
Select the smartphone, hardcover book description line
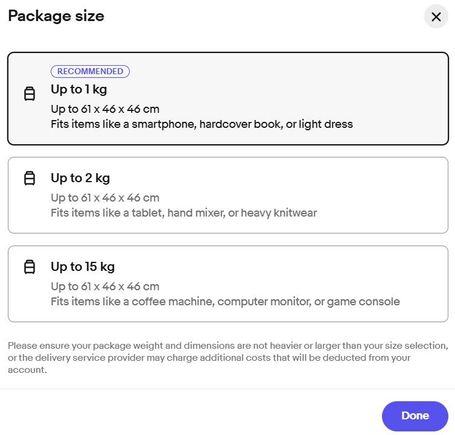pos(202,124)
